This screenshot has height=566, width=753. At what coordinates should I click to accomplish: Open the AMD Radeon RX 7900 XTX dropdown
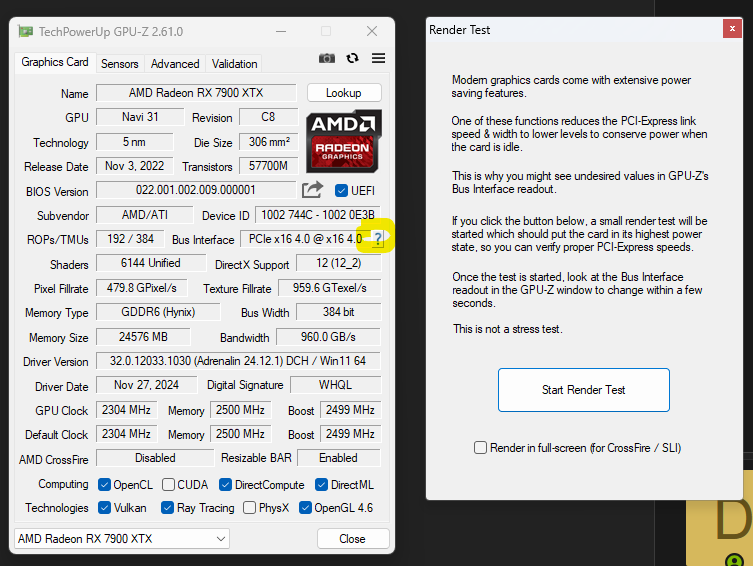122,539
